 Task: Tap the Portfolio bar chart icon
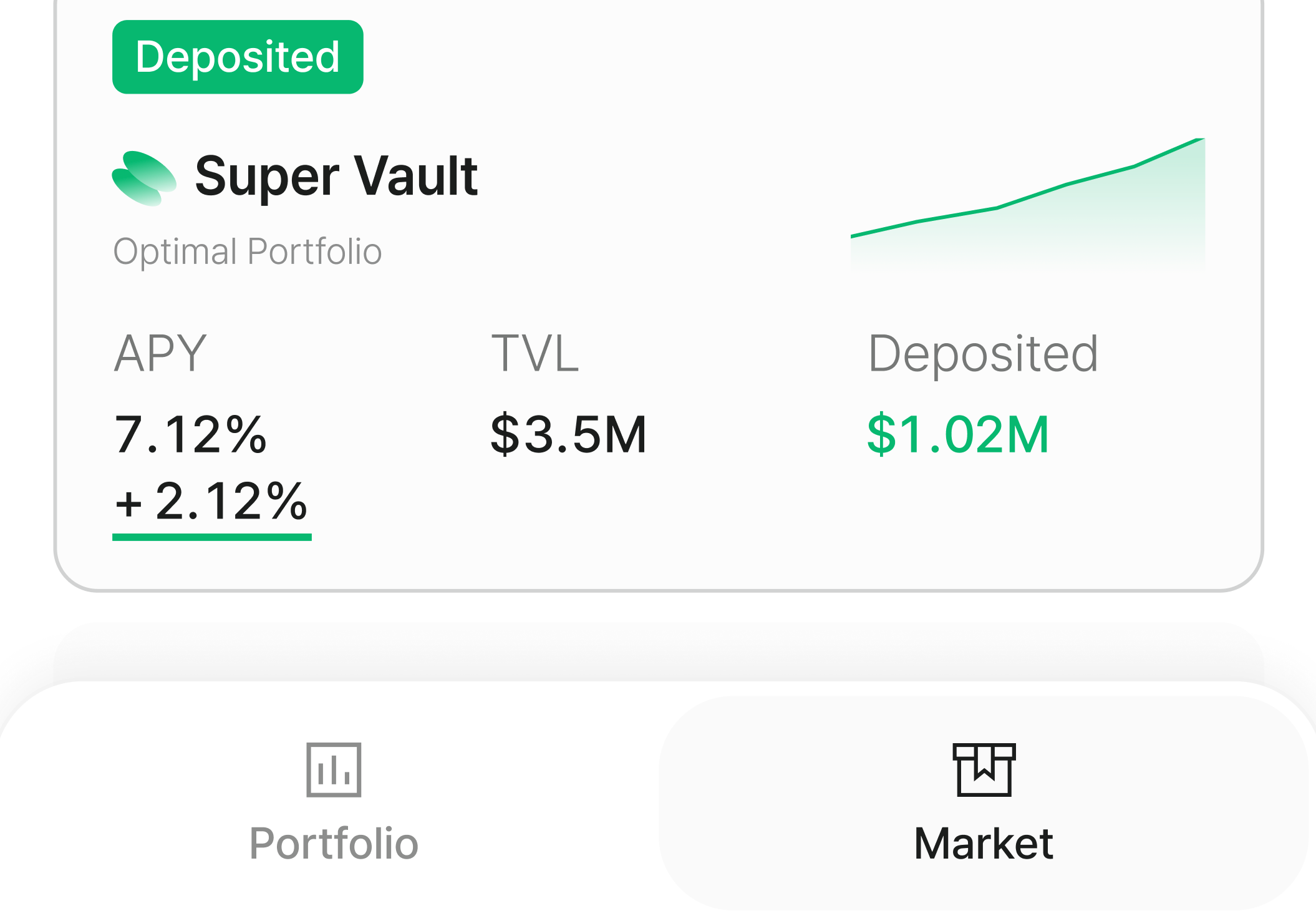coord(334,769)
